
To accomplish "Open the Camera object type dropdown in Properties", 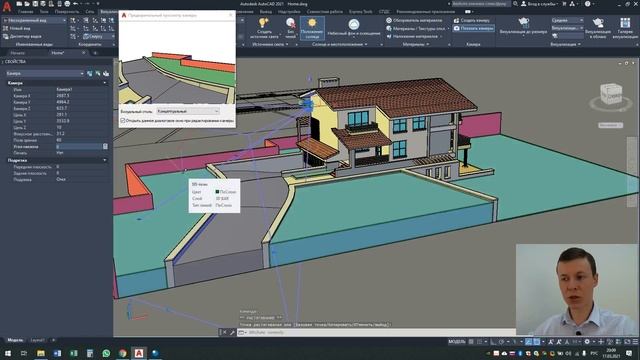I will 45,73.
